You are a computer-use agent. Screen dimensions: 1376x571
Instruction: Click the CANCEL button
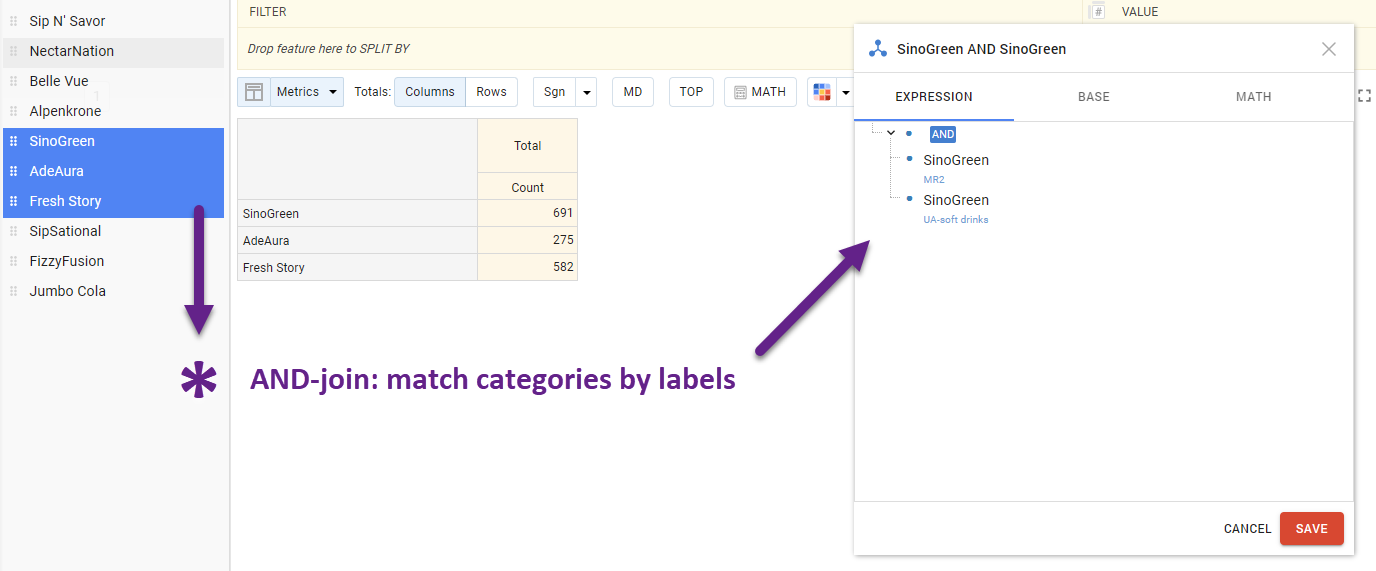click(1247, 529)
